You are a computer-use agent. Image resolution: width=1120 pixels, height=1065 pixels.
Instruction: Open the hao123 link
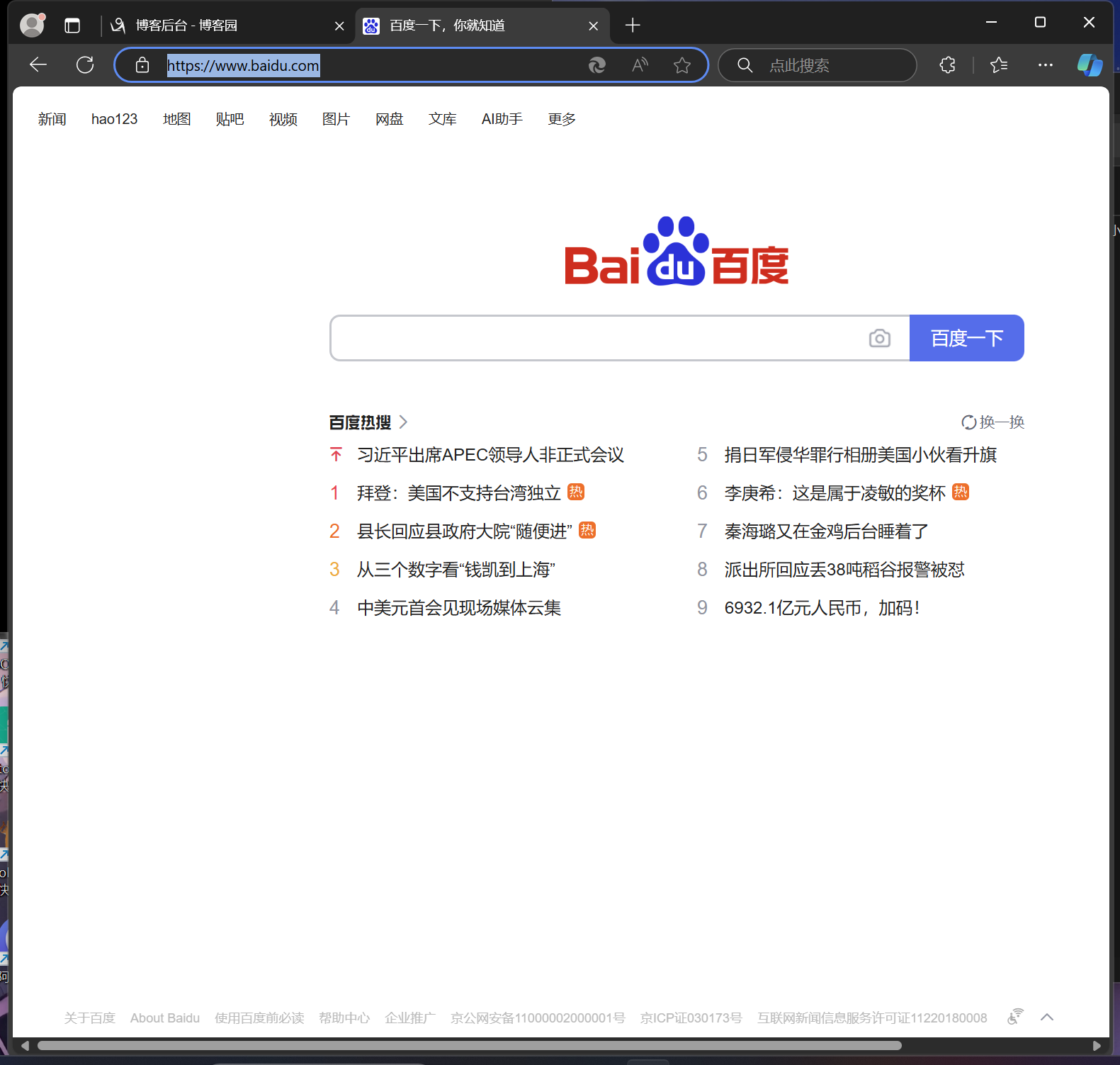point(114,119)
